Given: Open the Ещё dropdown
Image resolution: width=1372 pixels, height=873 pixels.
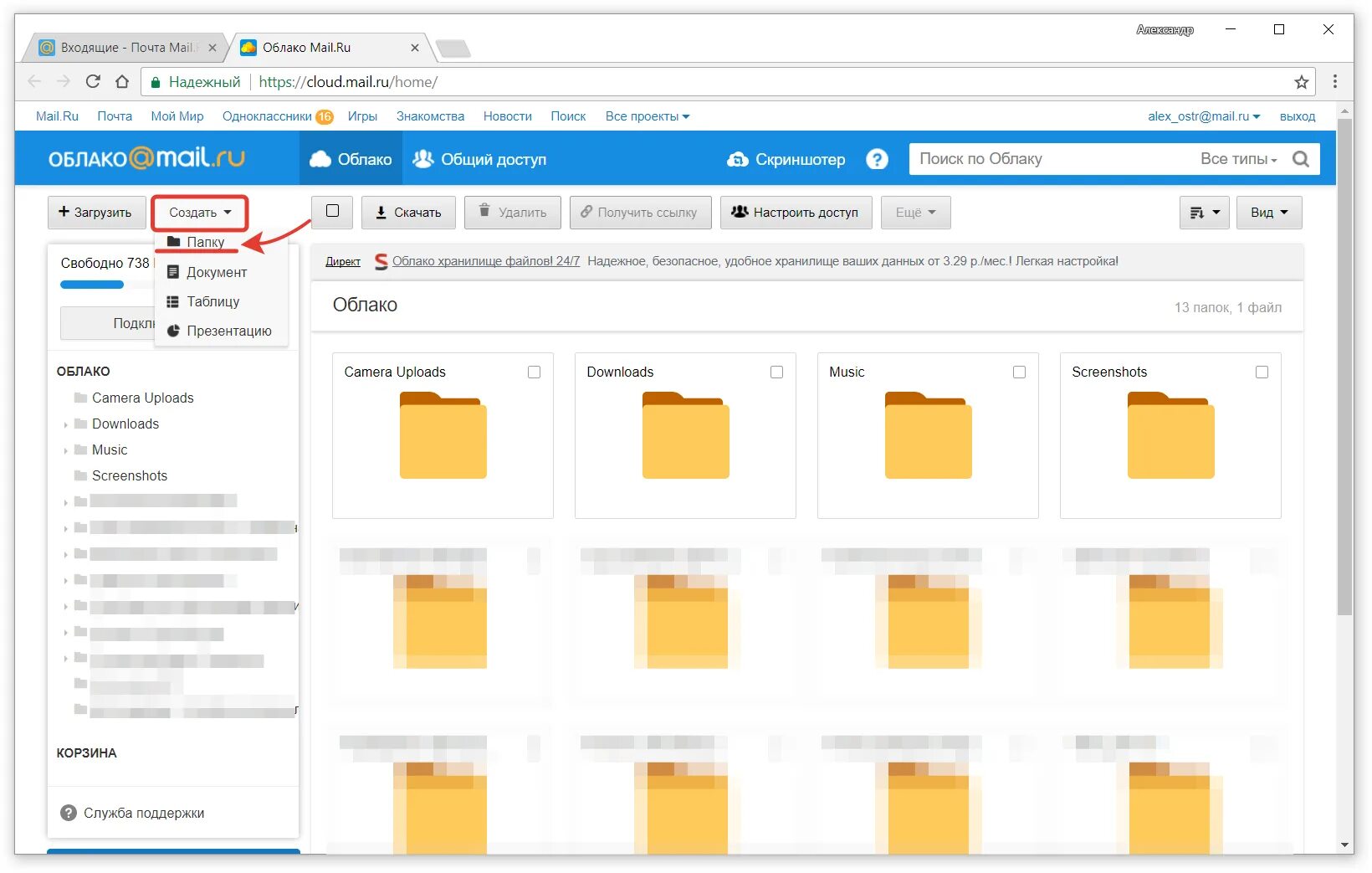Looking at the screenshot, I should click(915, 213).
